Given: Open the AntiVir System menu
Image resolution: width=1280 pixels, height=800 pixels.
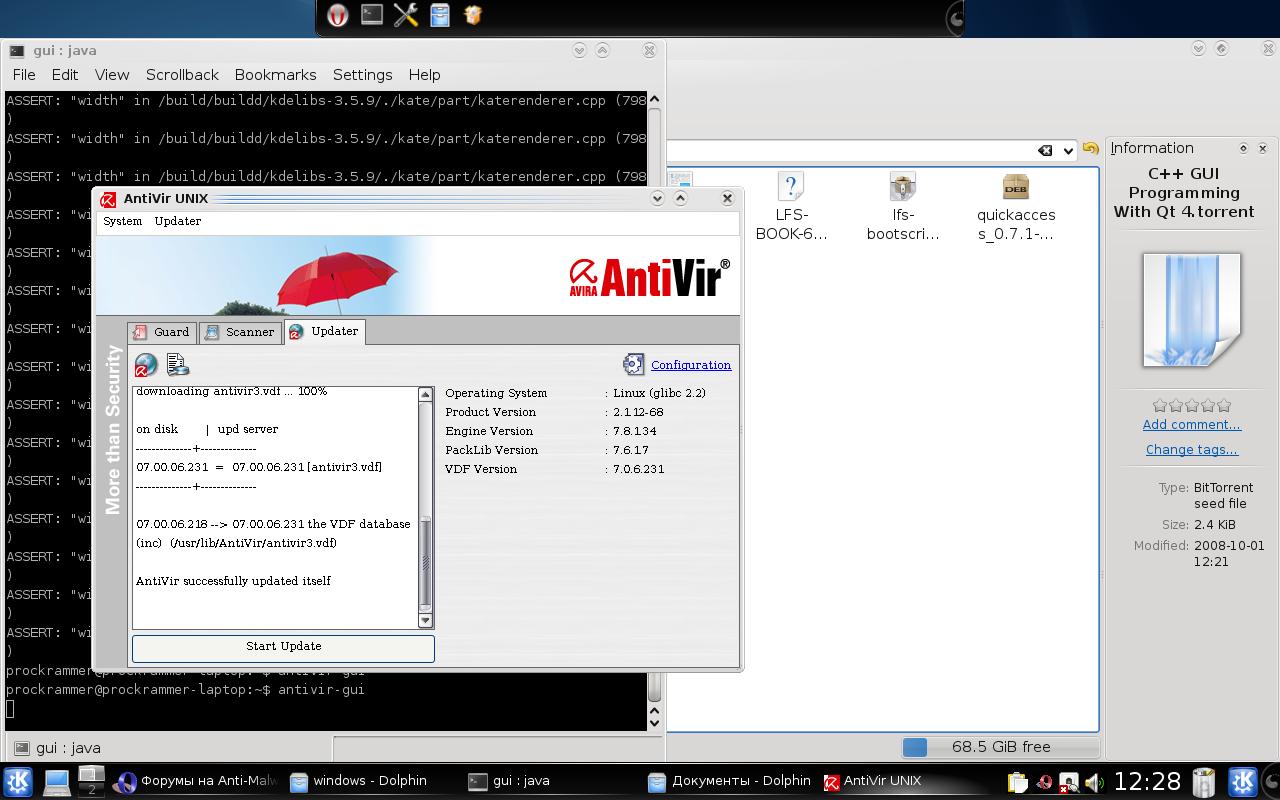Looking at the screenshot, I should (123, 221).
